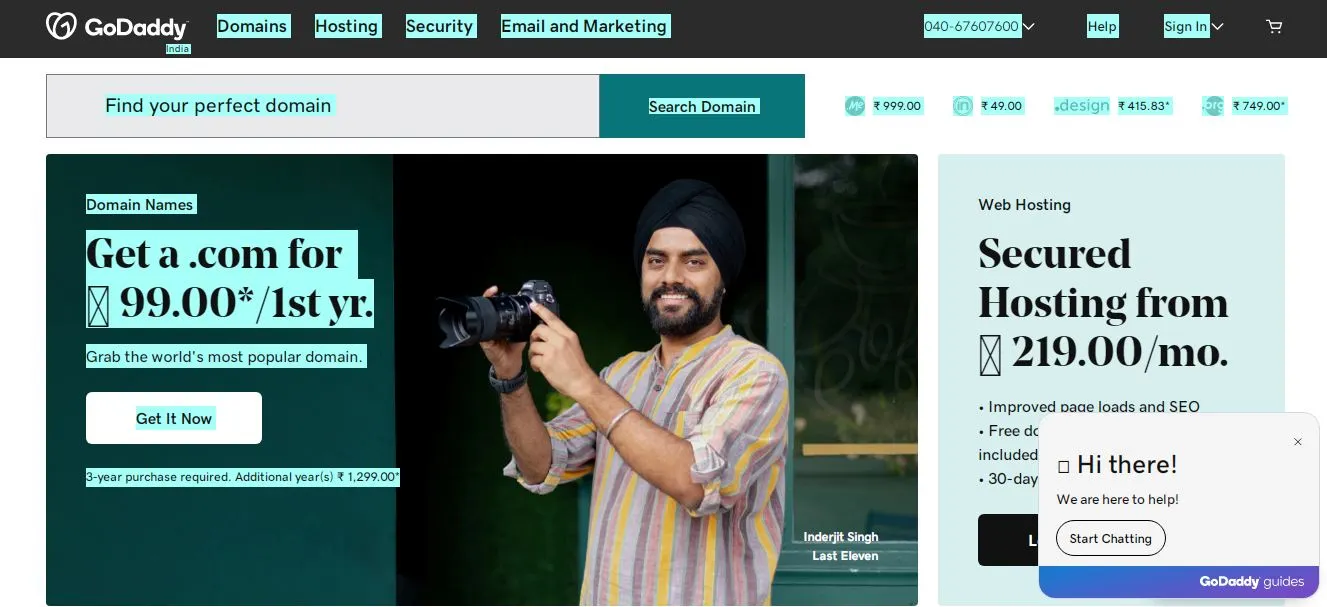Click the Start Chatting button
Image resolution: width=1327 pixels, height=607 pixels.
[1111, 538]
